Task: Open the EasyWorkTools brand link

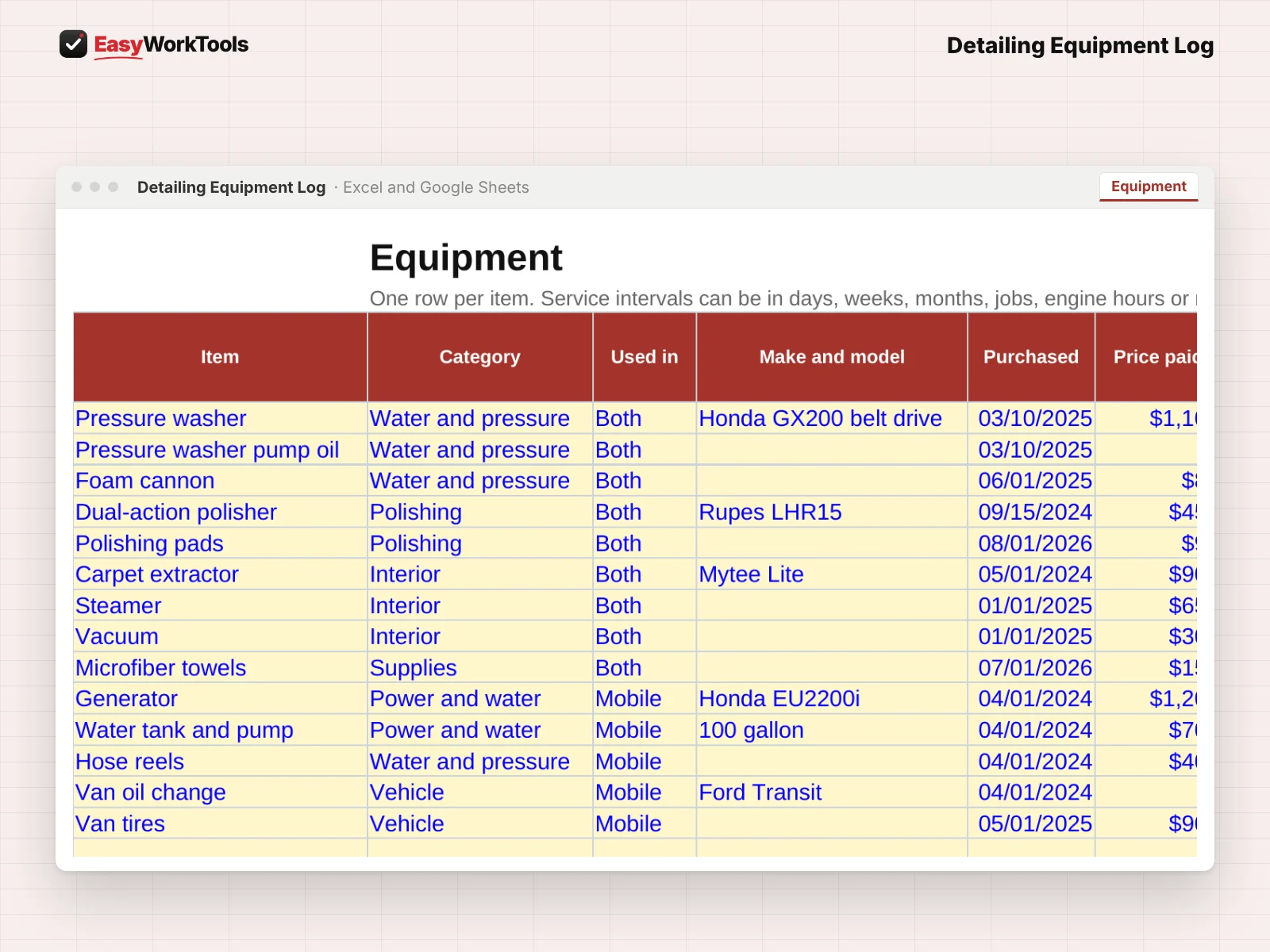Action: click(154, 45)
